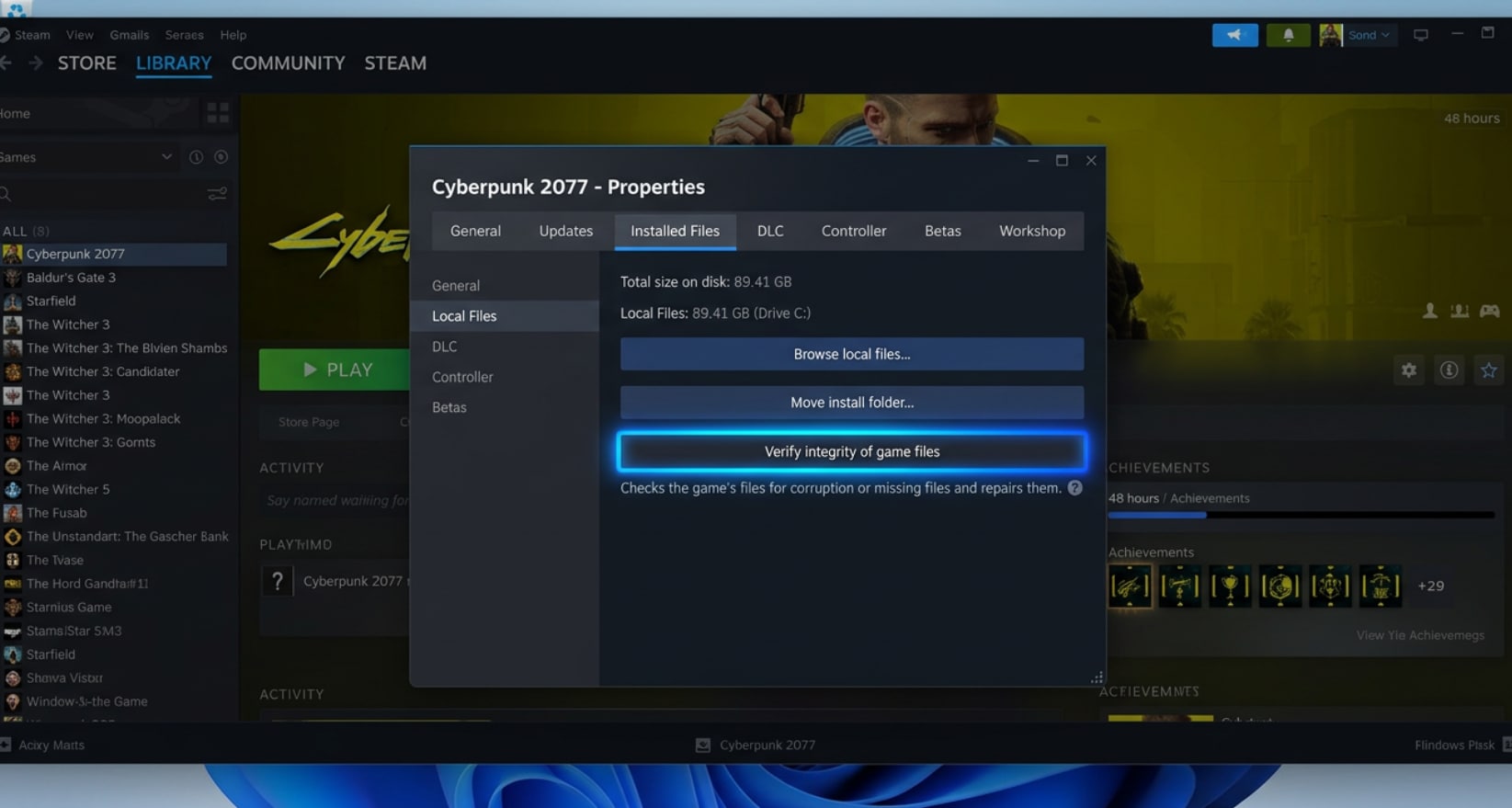Switch to the Updates tab
The height and width of the screenshot is (808, 1512).
(565, 231)
